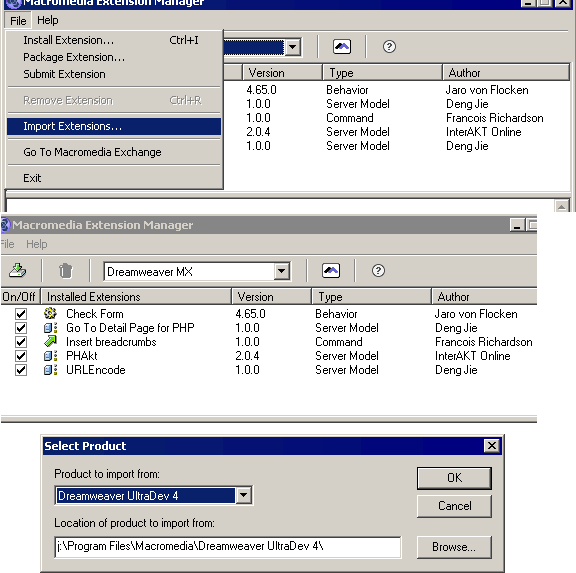
Task: Select Insert breadcrumbs extension name
Action: click(111, 342)
